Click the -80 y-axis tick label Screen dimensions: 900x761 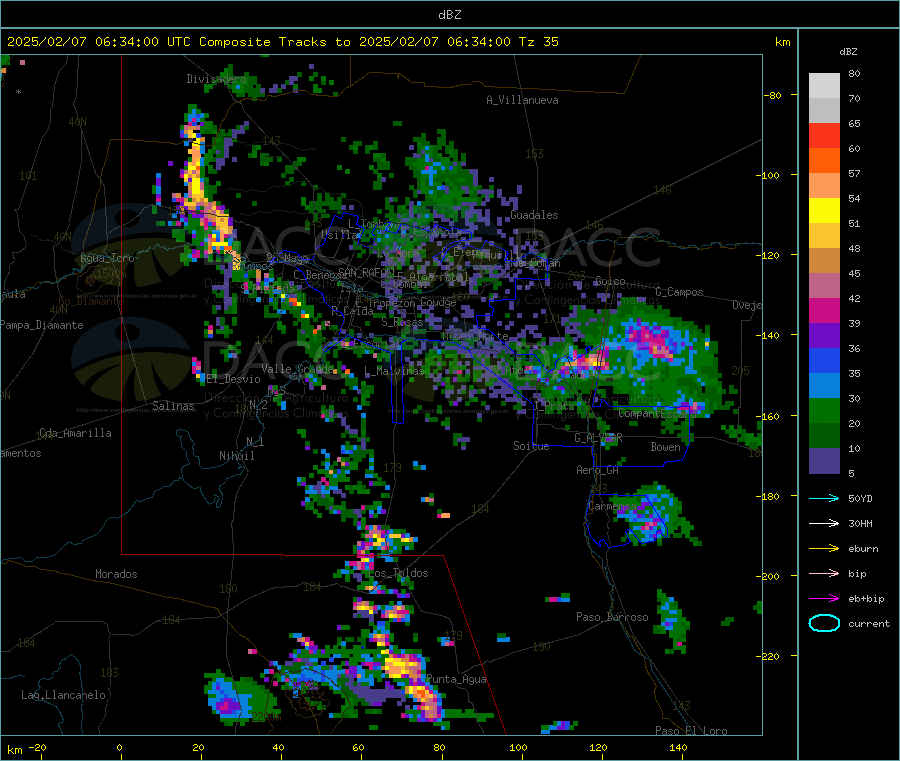(772, 95)
